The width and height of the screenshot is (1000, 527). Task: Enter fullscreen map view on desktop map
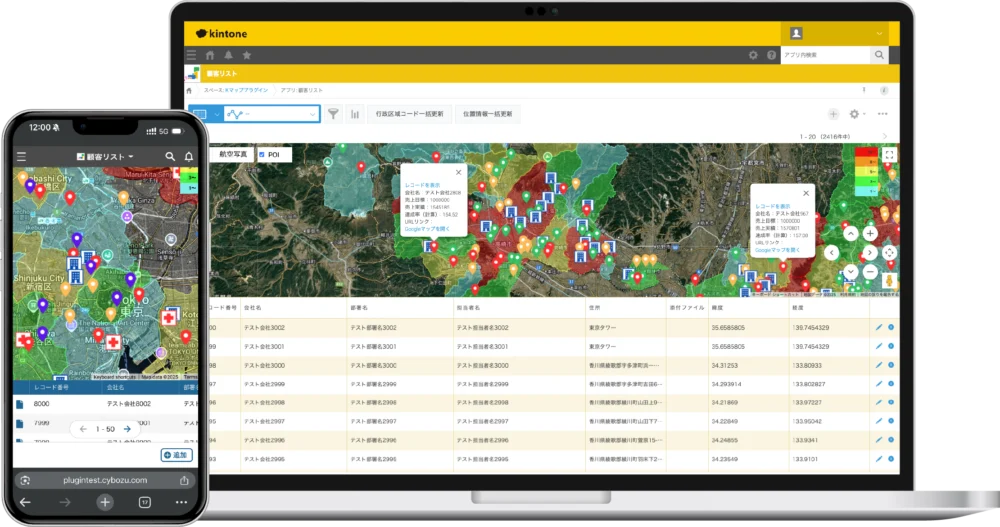(x=889, y=154)
